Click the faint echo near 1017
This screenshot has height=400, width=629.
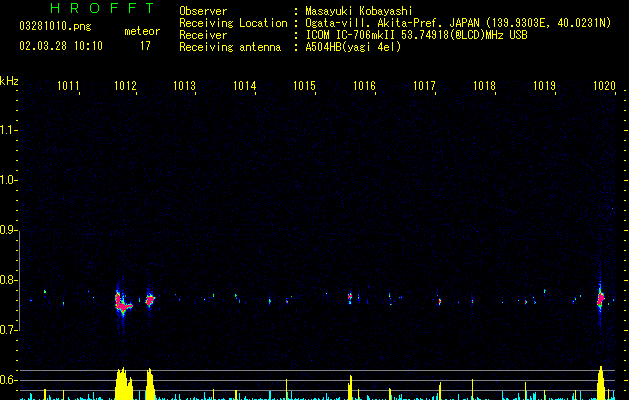(440, 301)
